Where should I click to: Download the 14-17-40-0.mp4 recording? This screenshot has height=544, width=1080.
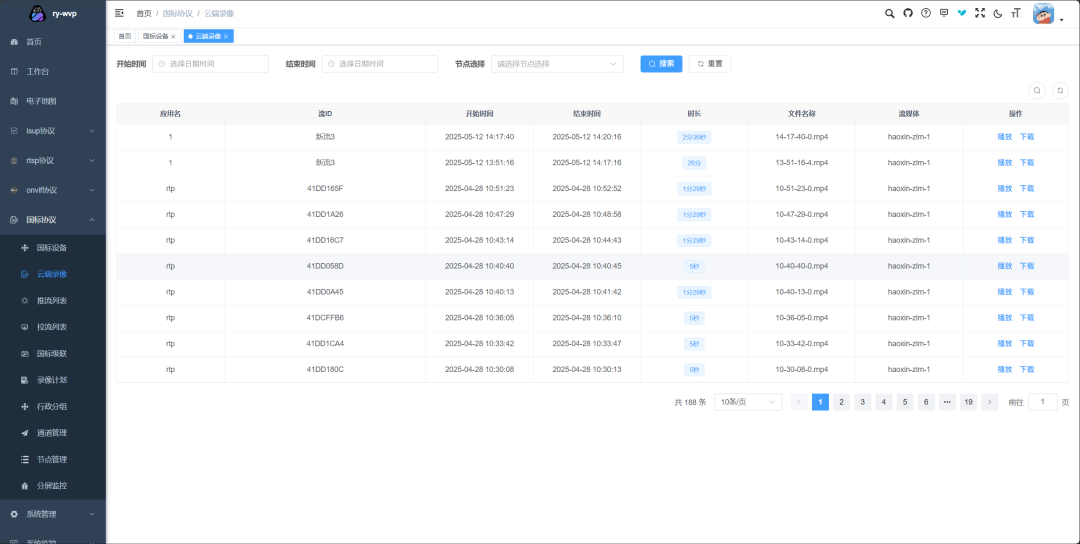pos(1027,137)
